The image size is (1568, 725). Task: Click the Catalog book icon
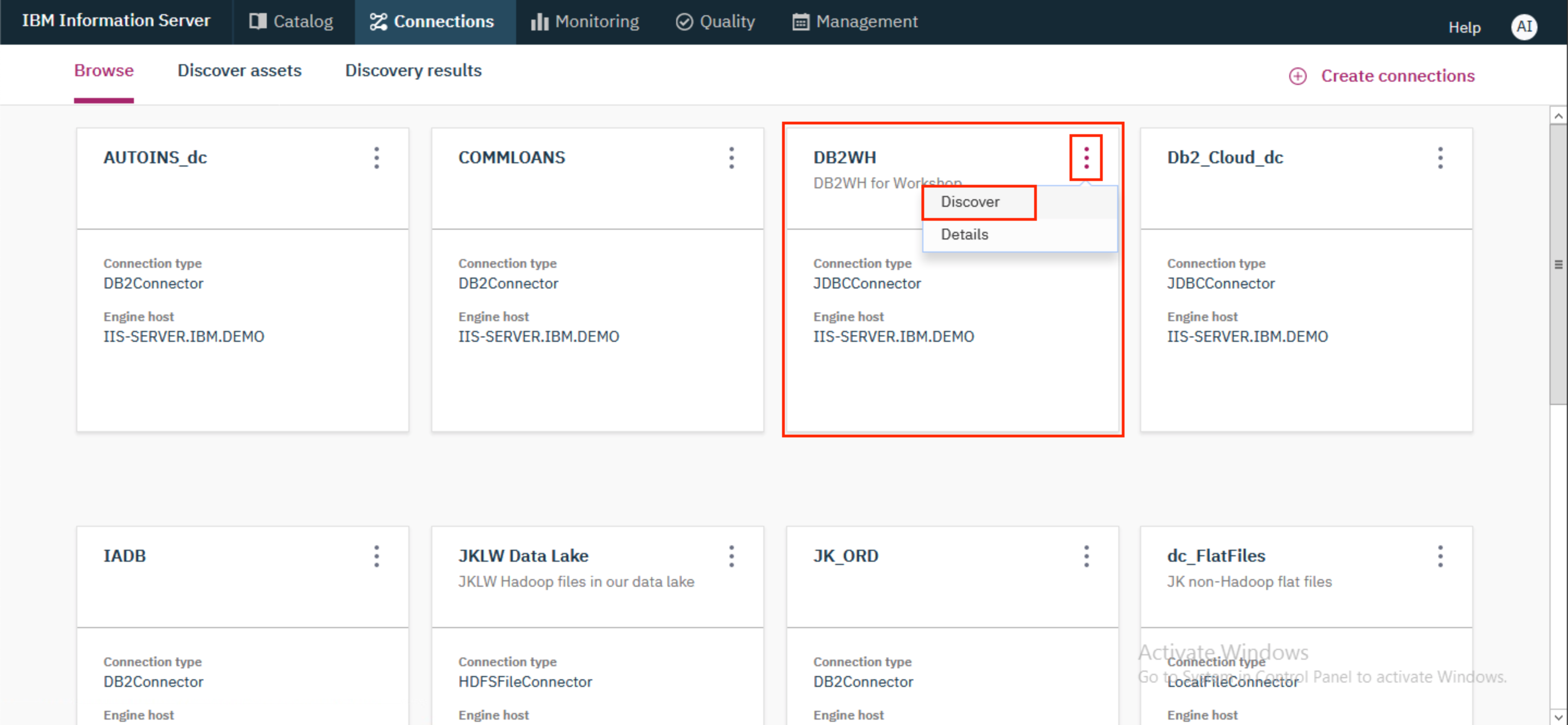(x=258, y=21)
